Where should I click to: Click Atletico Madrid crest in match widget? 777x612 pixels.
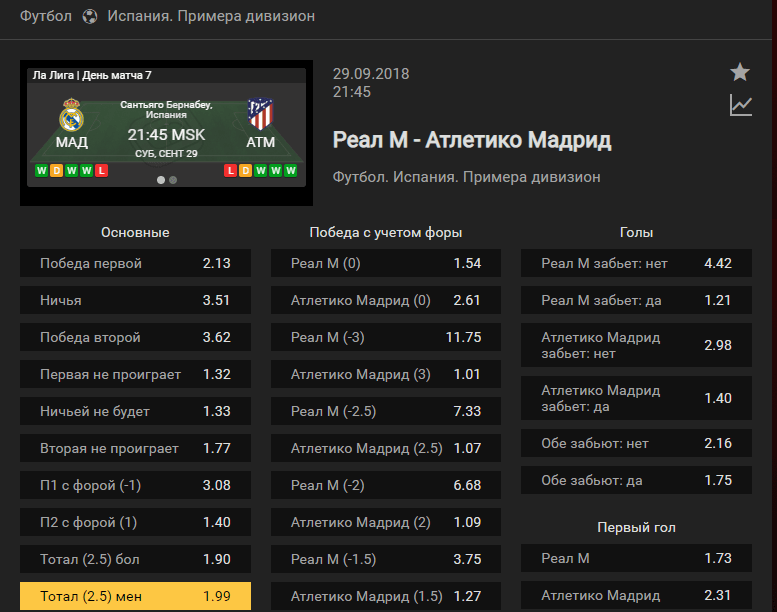260,113
